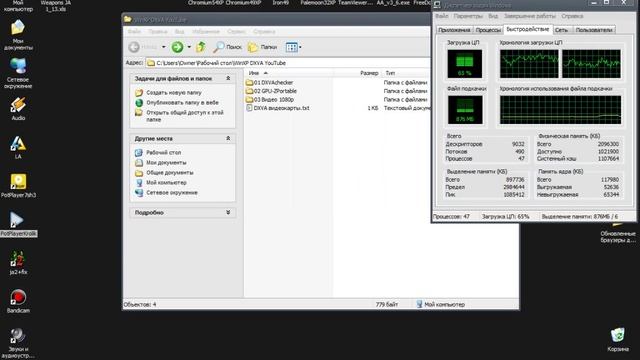This screenshot has width=640, height=360.
Task: Open the Сервис menu in Explorer
Action: (x=236, y=31)
